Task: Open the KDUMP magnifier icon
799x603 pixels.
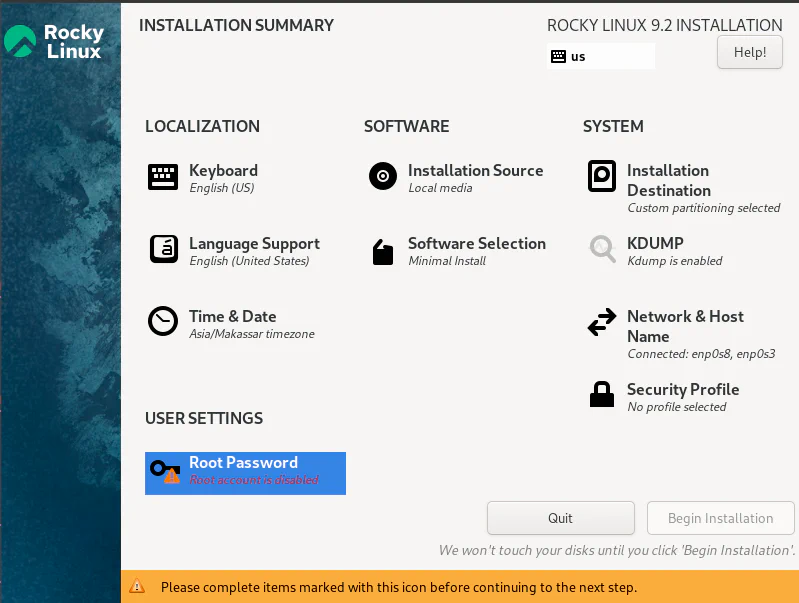Action: [x=602, y=249]
